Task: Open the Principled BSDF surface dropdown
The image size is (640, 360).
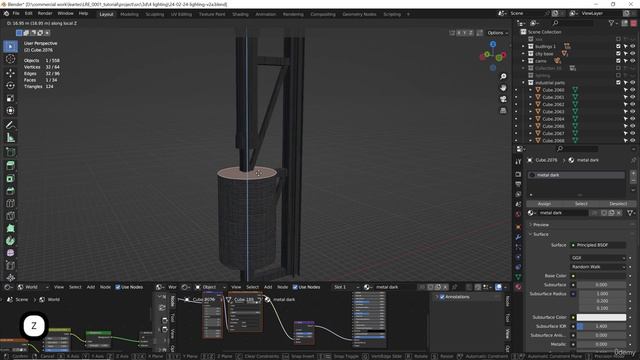Action: [598, 245]
